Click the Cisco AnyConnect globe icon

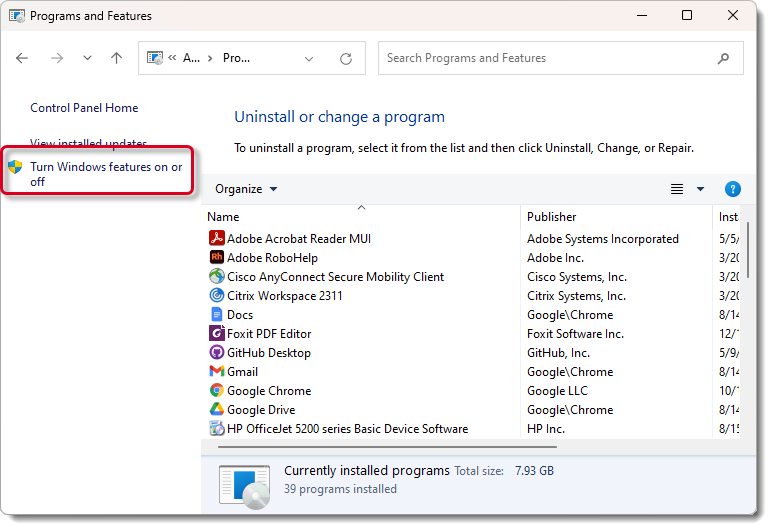tap(216, 277)
